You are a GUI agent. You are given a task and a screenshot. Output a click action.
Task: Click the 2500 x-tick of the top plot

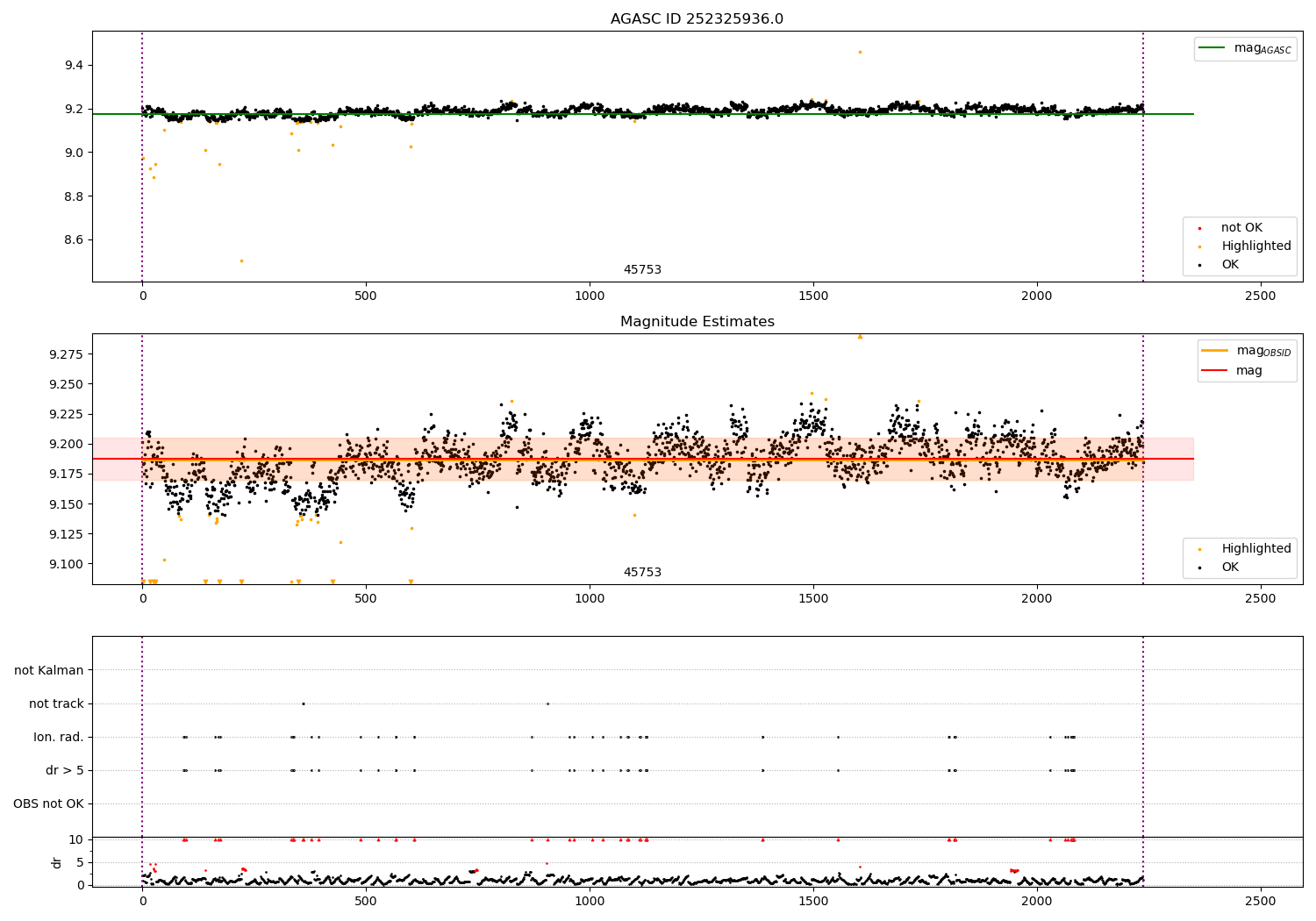point(1261,296)
